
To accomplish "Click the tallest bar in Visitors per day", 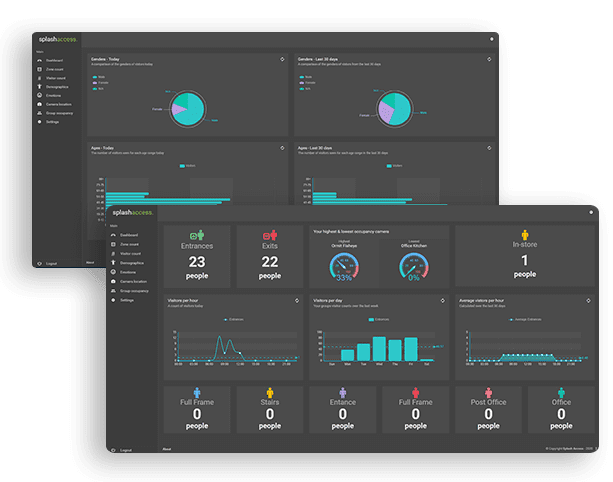I will (x=379, y=349).
